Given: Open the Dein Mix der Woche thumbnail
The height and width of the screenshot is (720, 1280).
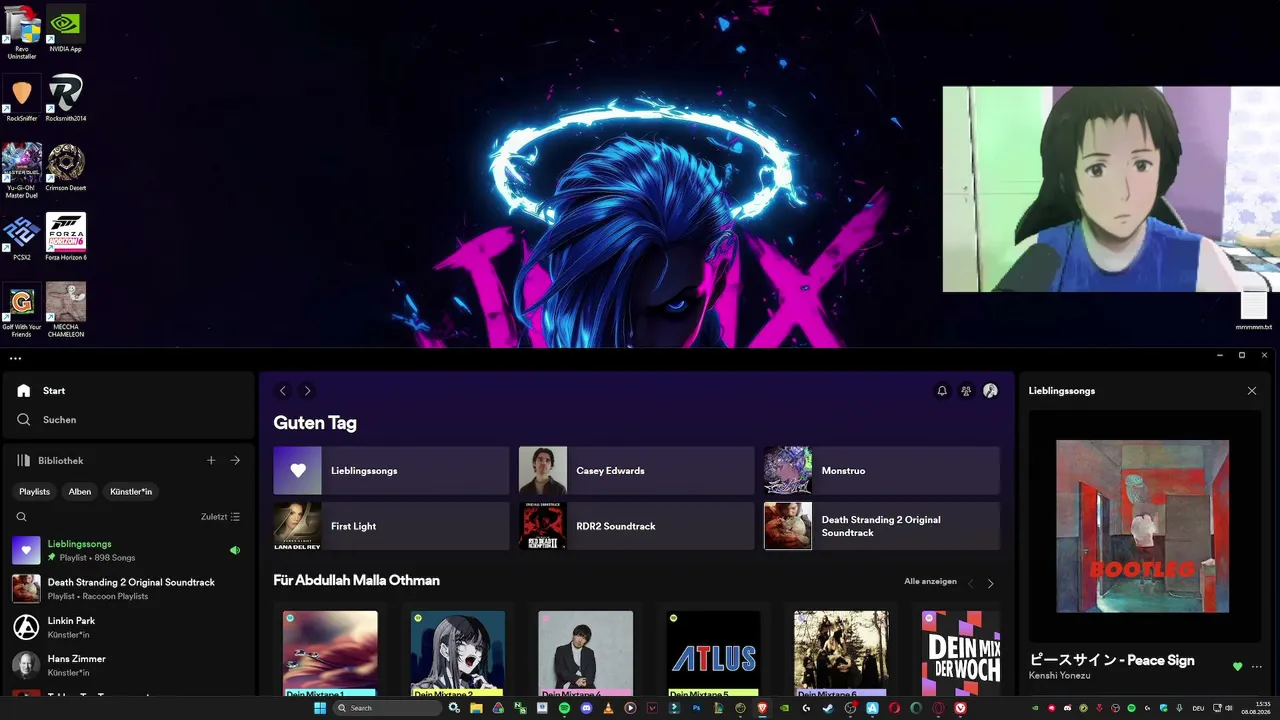Looking at the screenshot, I should pos(961,653).
